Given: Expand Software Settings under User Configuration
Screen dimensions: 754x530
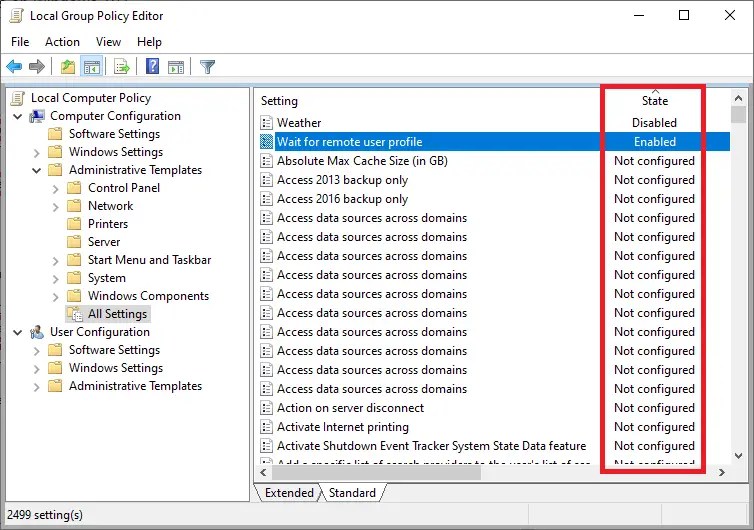Looking at the screenshot, I should click(37, 351).
